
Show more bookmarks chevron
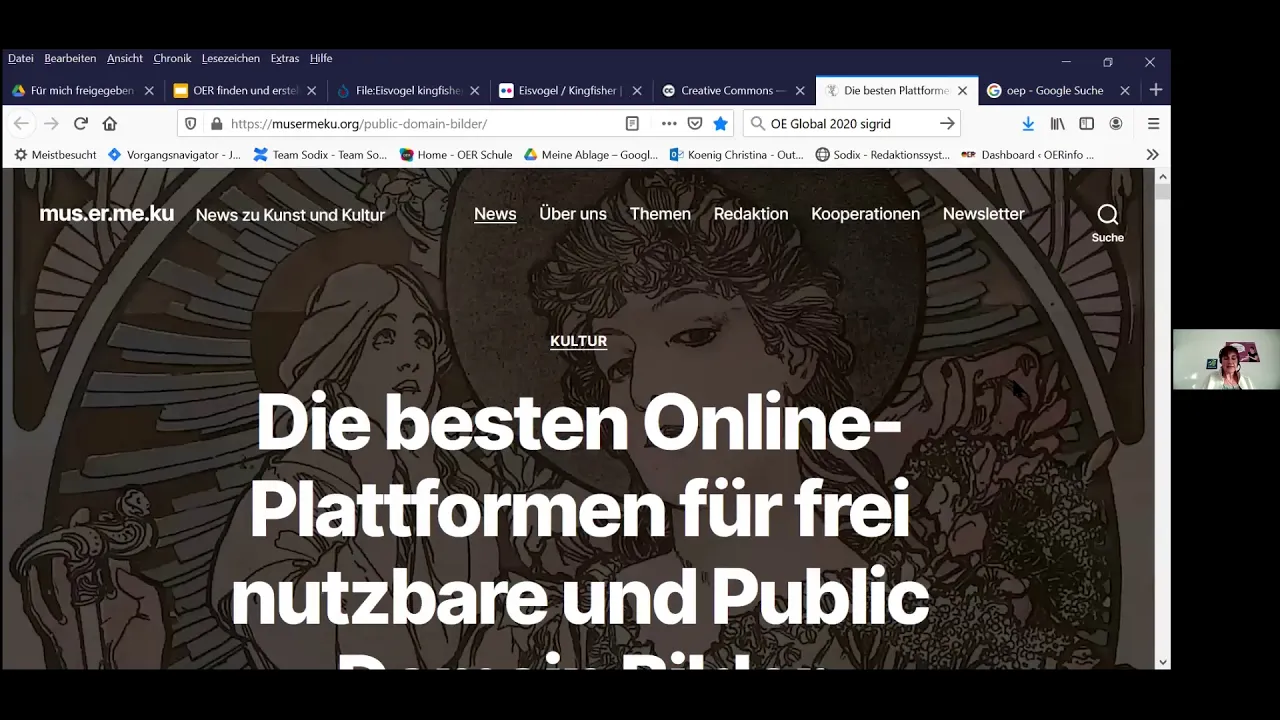click(1153, 154)
